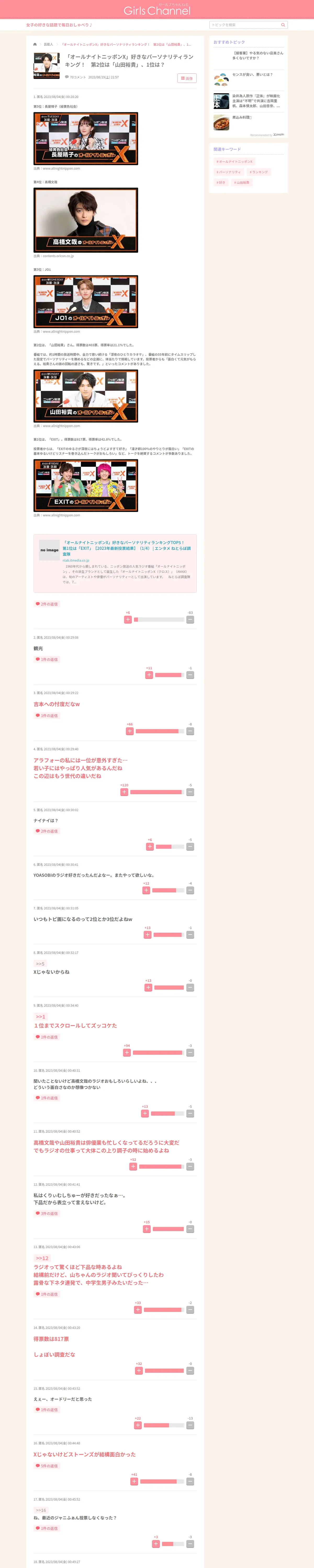
Task: Open the Girls Channel header logo
Action: 157,10
